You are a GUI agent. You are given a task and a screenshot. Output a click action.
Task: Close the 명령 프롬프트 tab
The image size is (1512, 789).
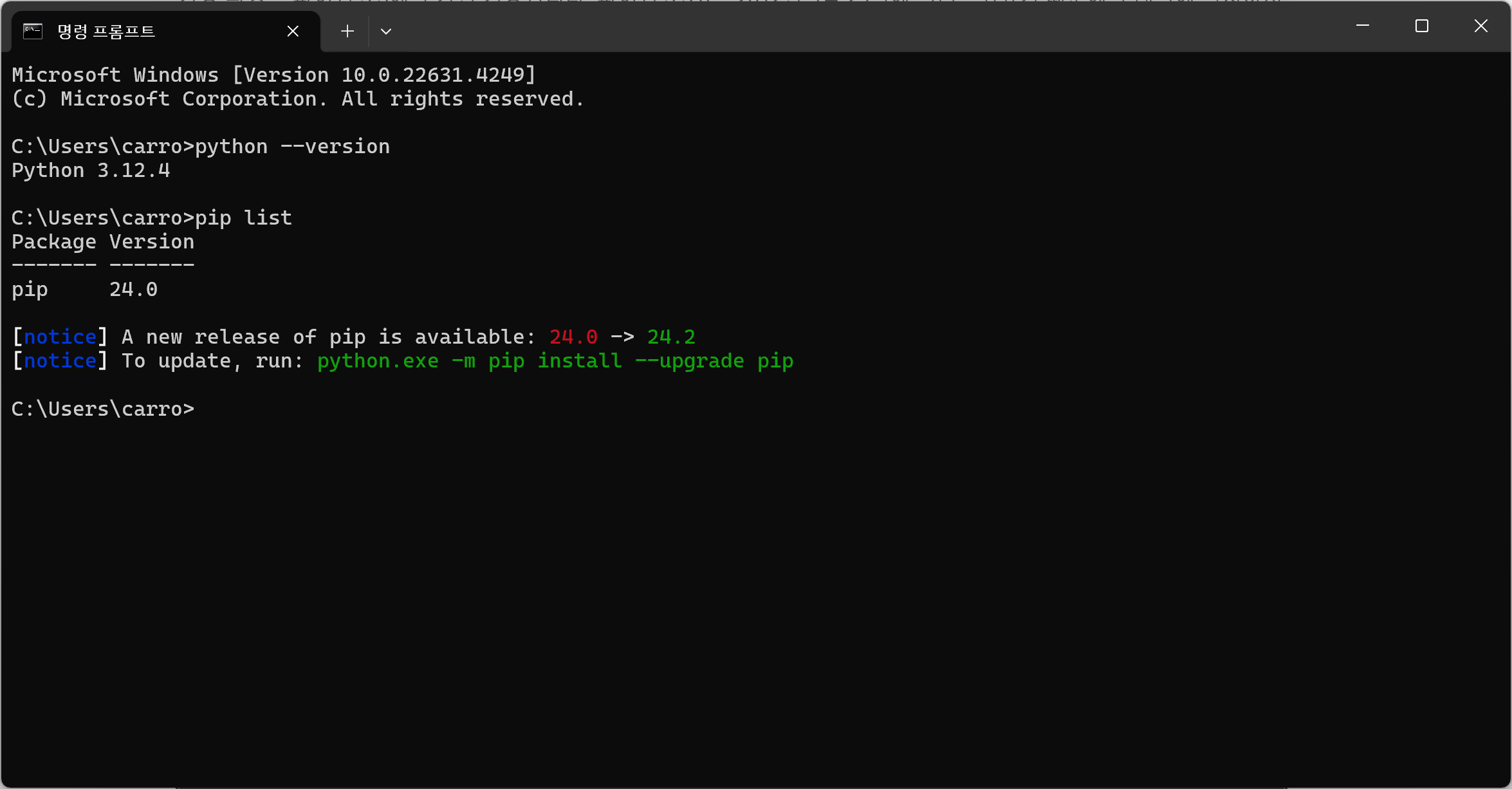[x=293, y=31]
